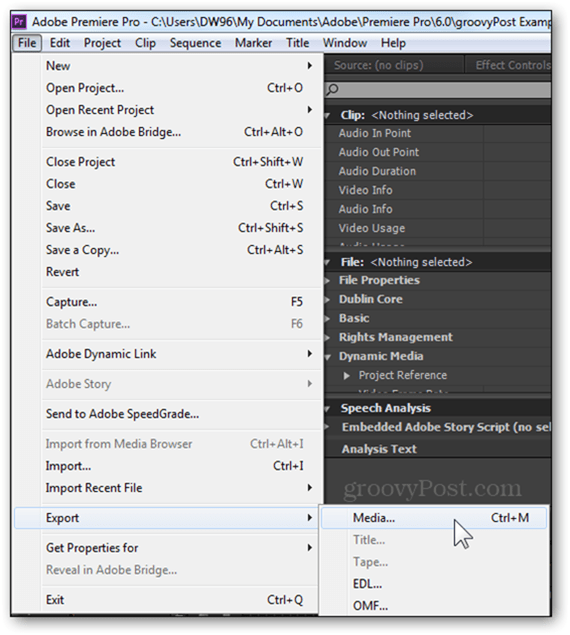
Task: Open the Help menu
Action: click(x=393, y=43)
